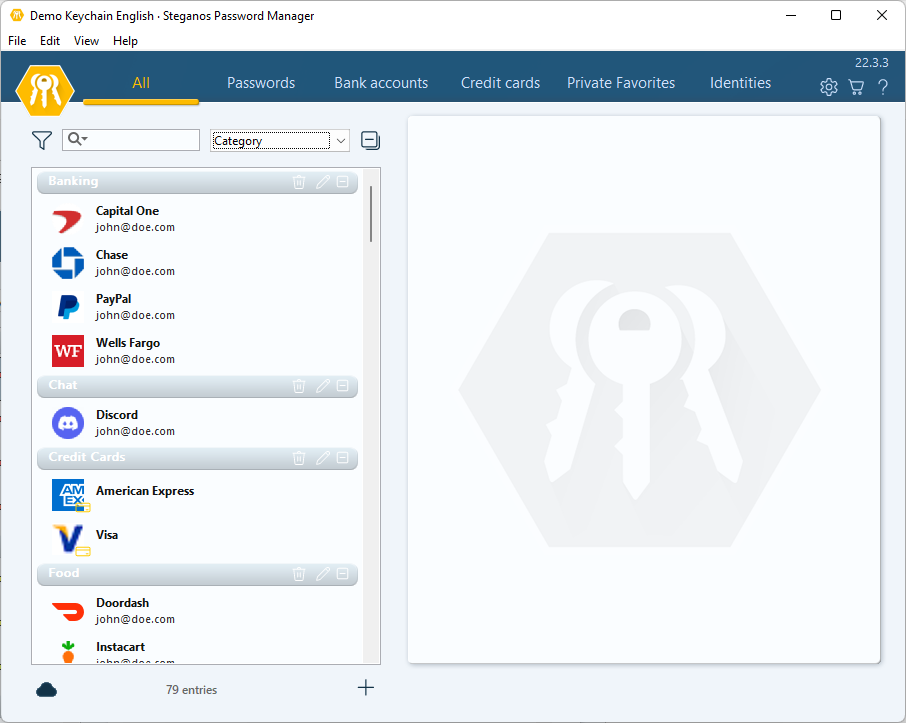Viewport: 906px width, 723px height.
Task: Click the search magnifier icon
Action: [x=77, y=139]
